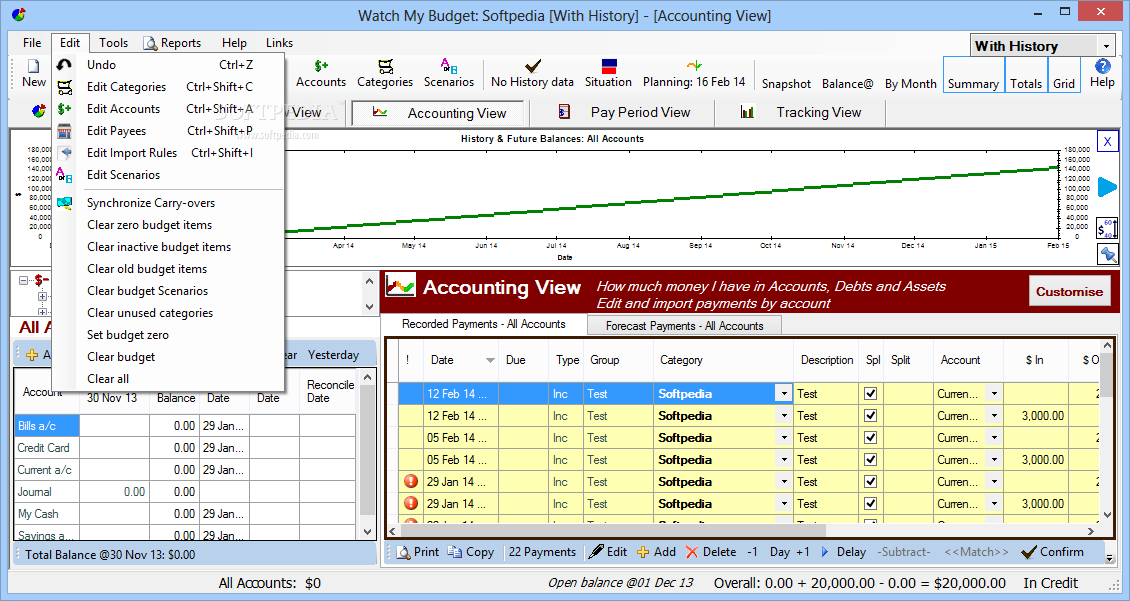This screenshot has width=1130, height=601.
Task: Toggle Spl checkbox in highlighted 12 Feb 14 row
Action: point(871,393)
